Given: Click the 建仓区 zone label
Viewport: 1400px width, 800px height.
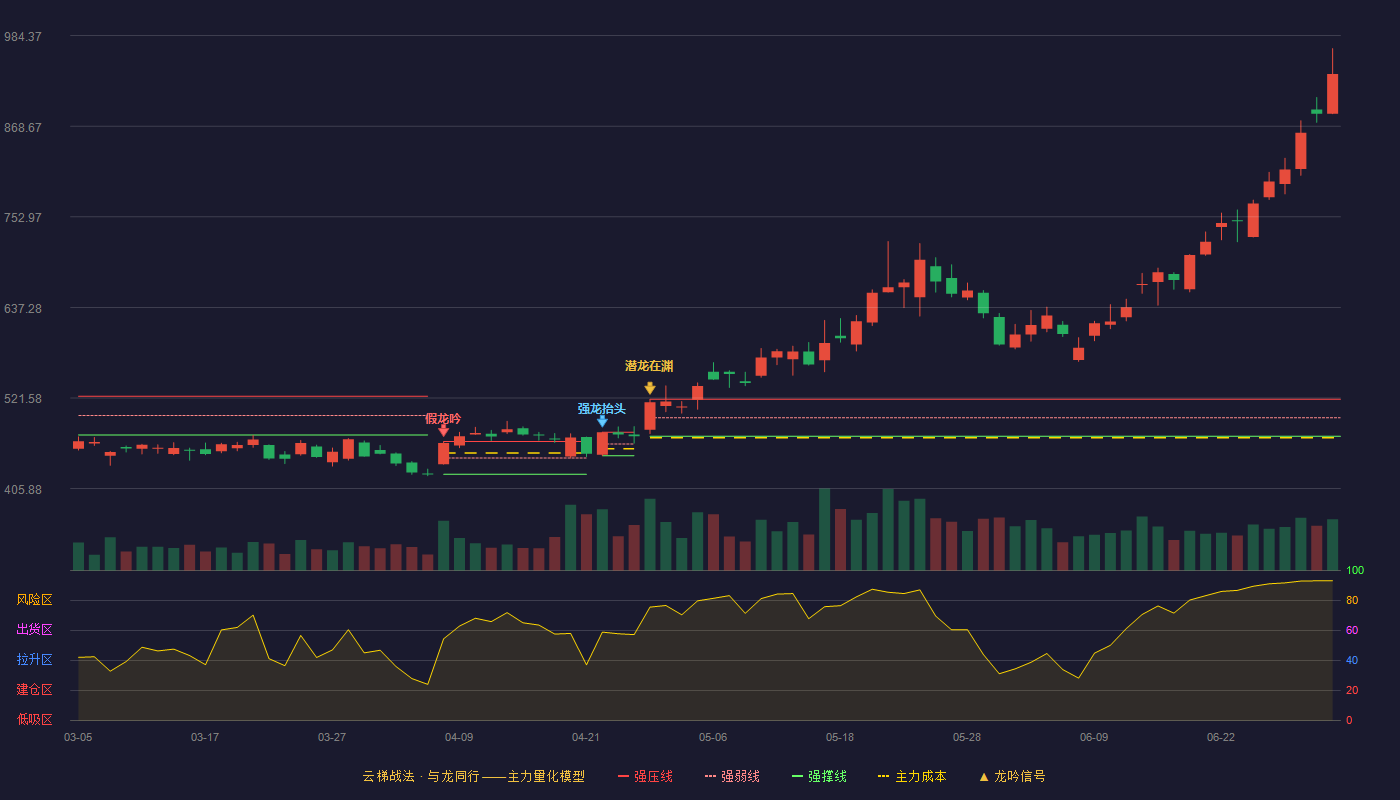Looking at the screenshot, I should (x=35, y=690).
